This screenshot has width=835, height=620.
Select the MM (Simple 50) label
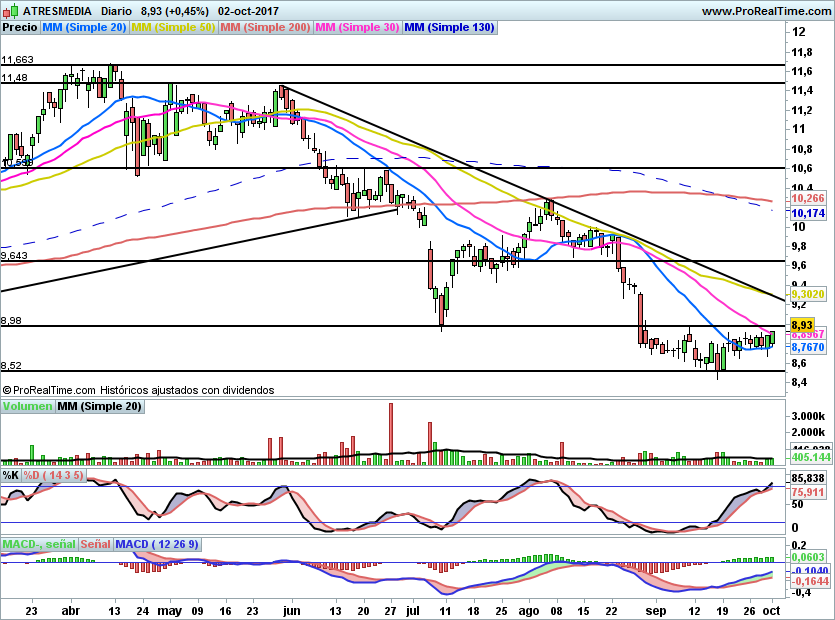(173, 27)
